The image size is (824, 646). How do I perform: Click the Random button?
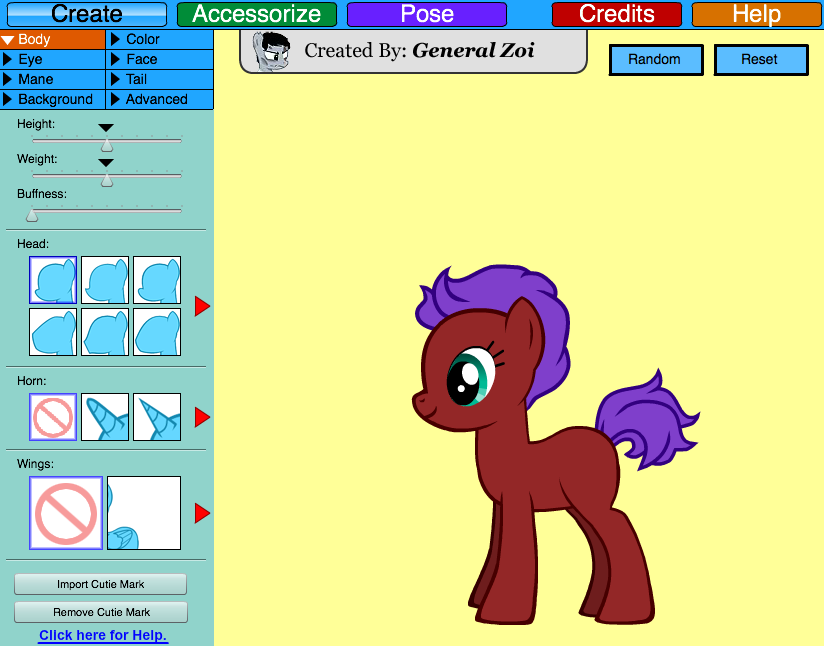pos(656,60)
